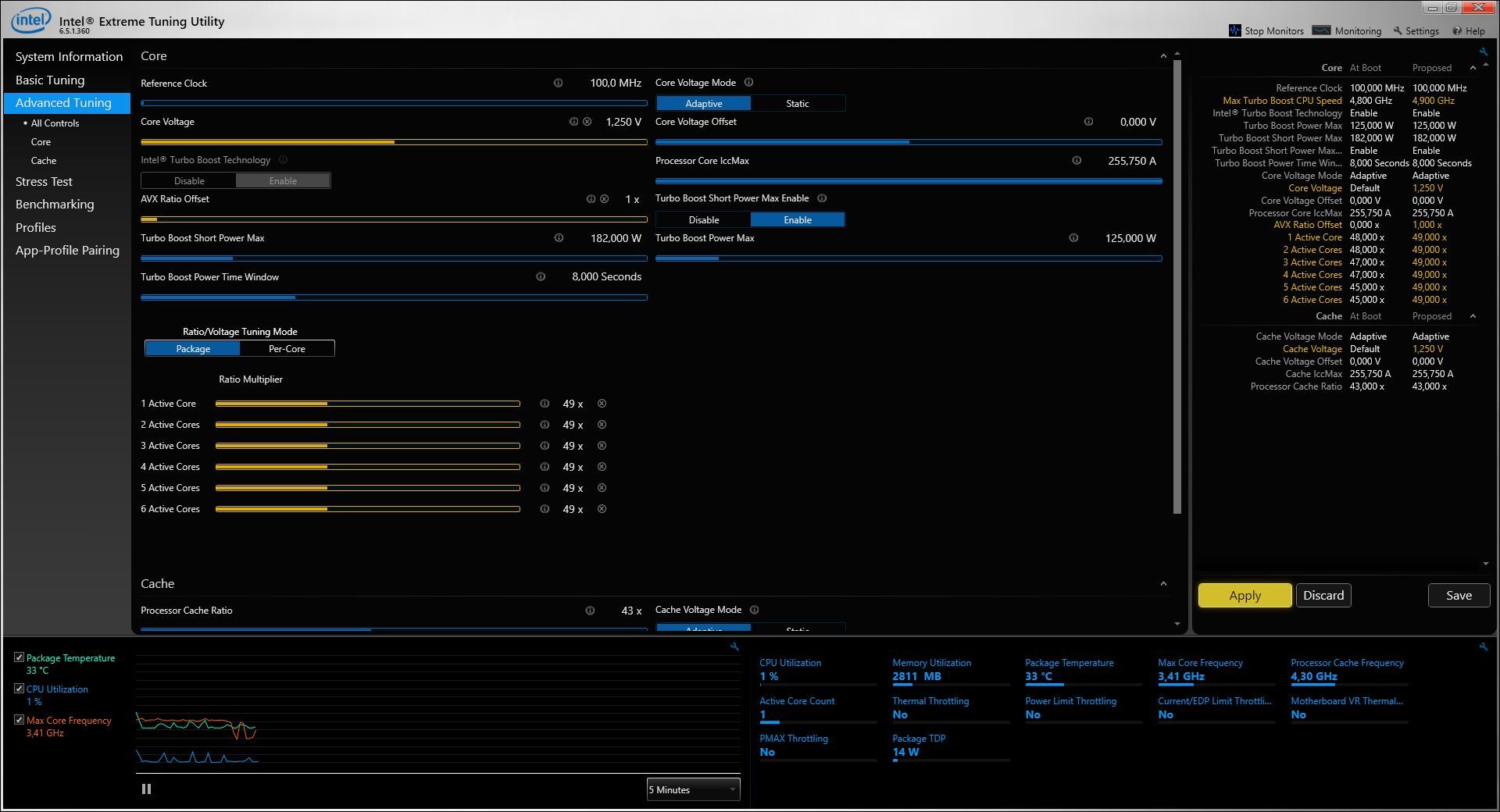Viewport: 1500px width, 812px height.
Task: Pause the monitoring graph
Action: click(x=146, y=789)
